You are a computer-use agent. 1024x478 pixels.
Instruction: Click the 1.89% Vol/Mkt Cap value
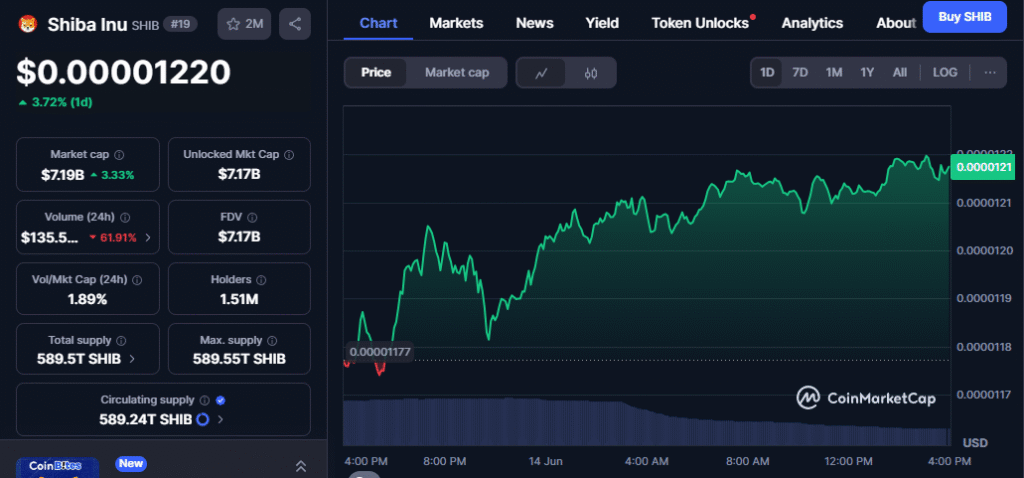(x=88, y=299)
